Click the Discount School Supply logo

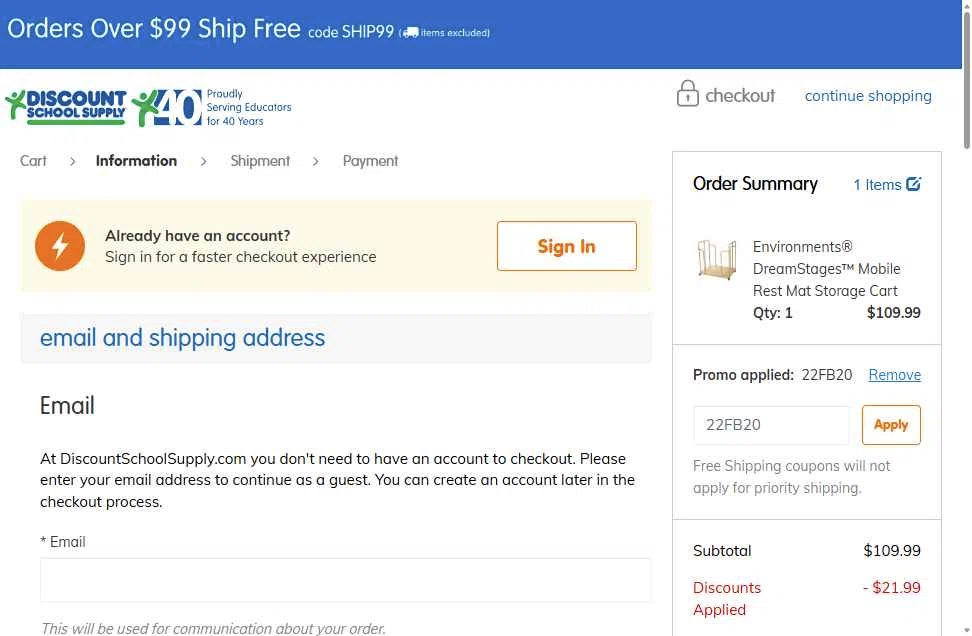pos(66,105)
